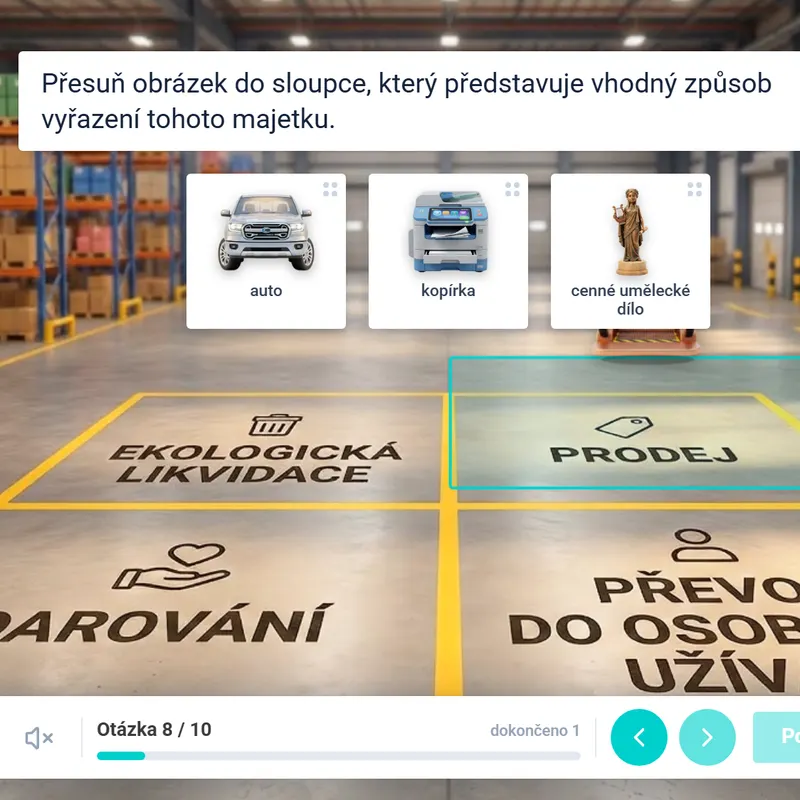
Task: Click the hand with heart icon above Darování
Action: [171, 566]
